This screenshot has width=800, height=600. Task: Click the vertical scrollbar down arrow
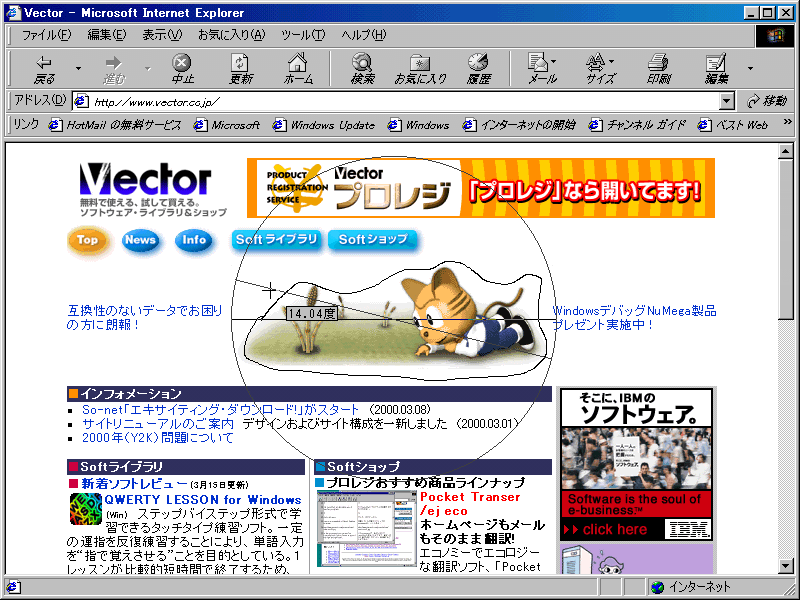(785, 565)
